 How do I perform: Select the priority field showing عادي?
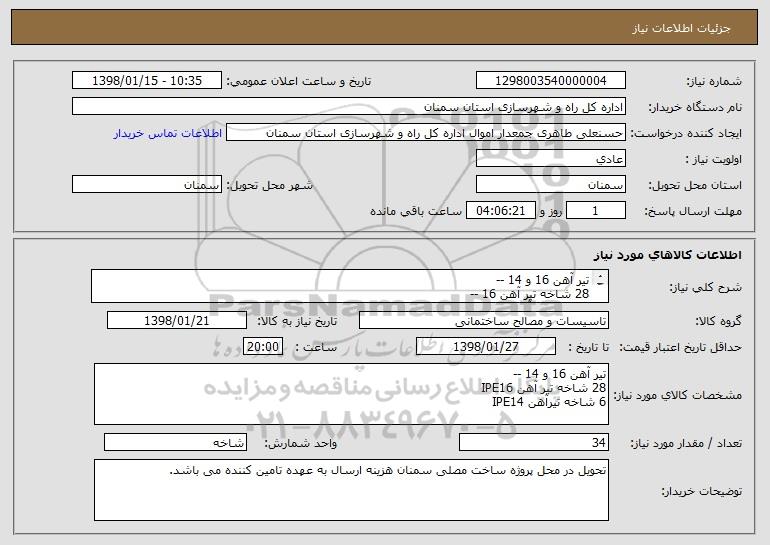click(550, 158)
